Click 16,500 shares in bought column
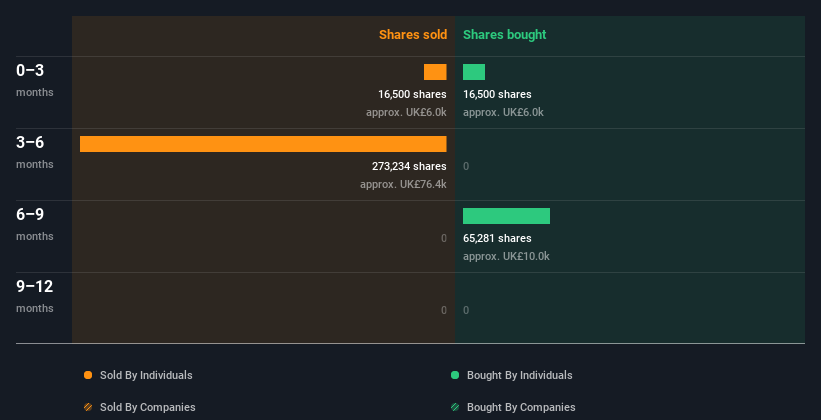Image resolution: width=821 pixels, height=420 pixels. [497, 94]
